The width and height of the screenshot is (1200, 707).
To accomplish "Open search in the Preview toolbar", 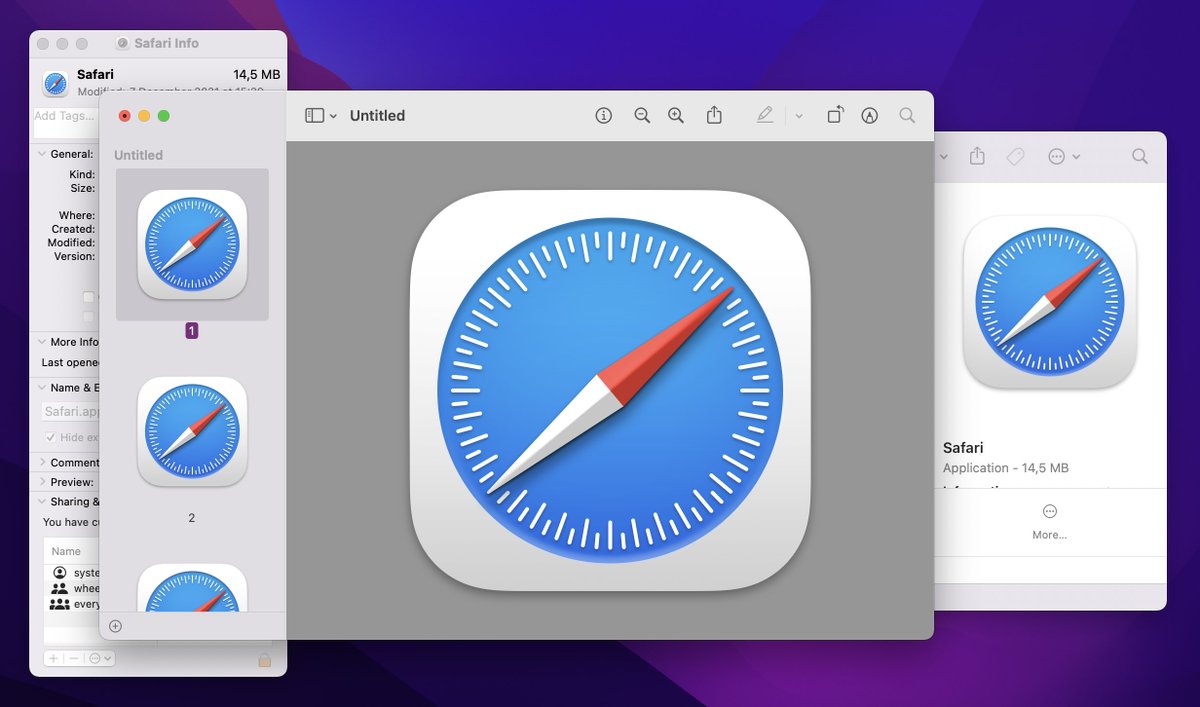I will (907, 116).
